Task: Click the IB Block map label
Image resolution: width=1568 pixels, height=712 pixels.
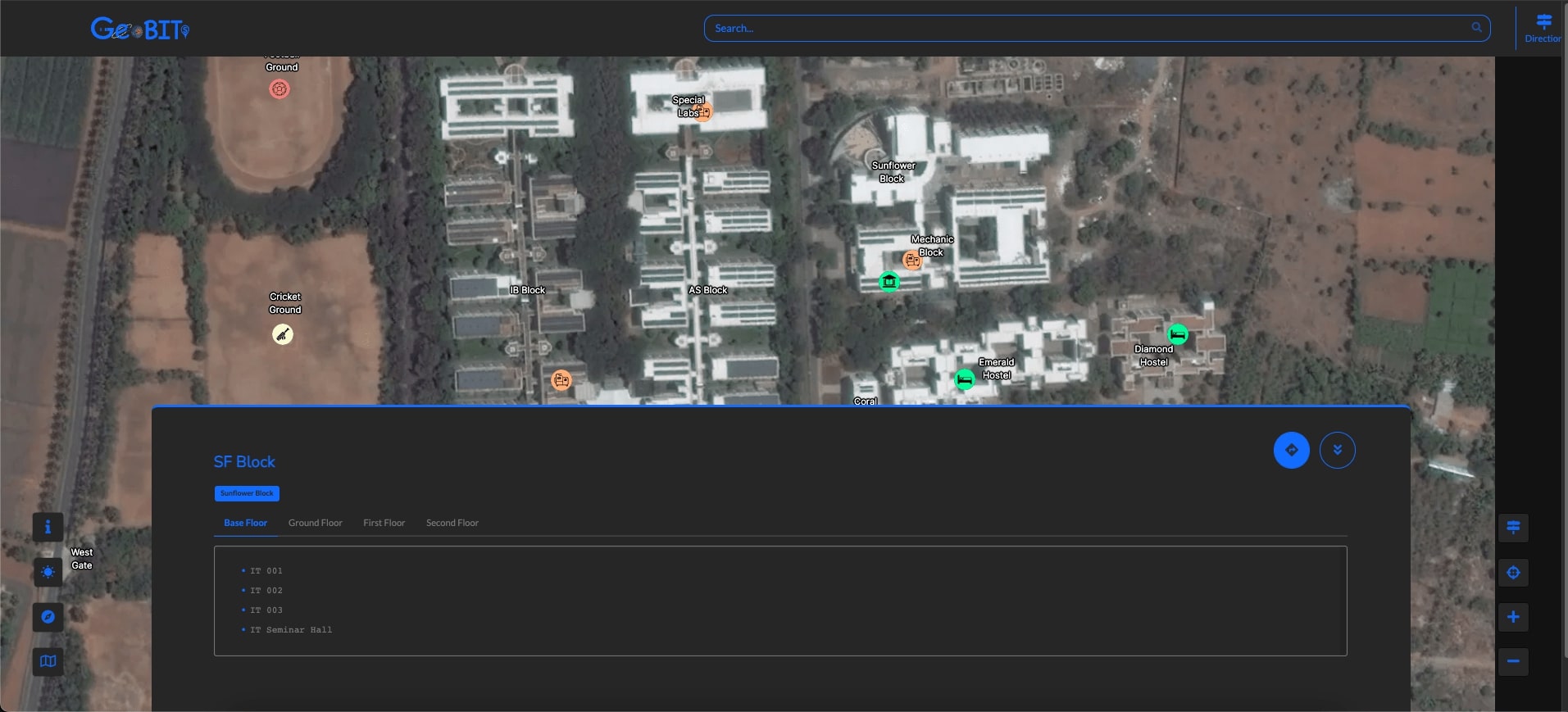Action: pos(527,290)
